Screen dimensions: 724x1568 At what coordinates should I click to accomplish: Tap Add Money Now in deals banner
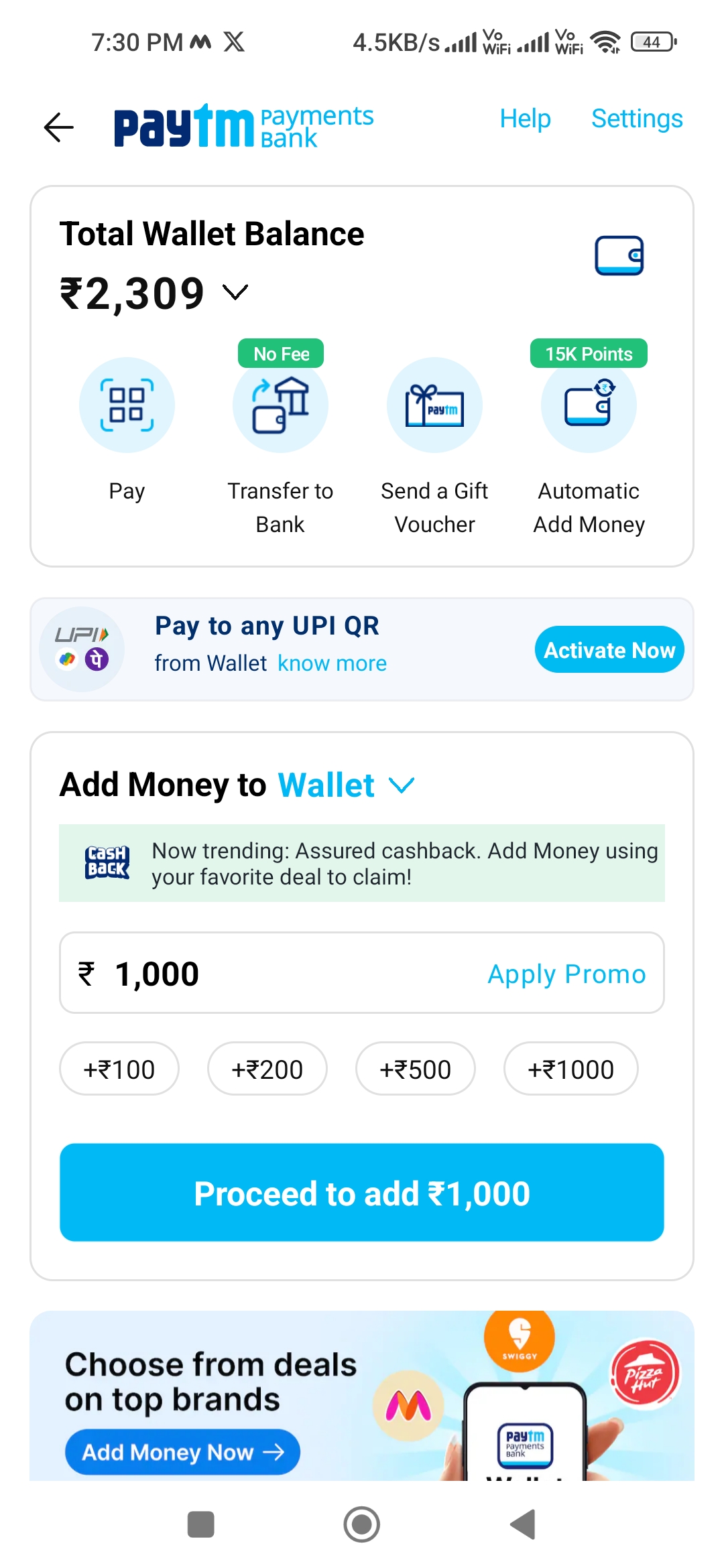click(182, 1451)
